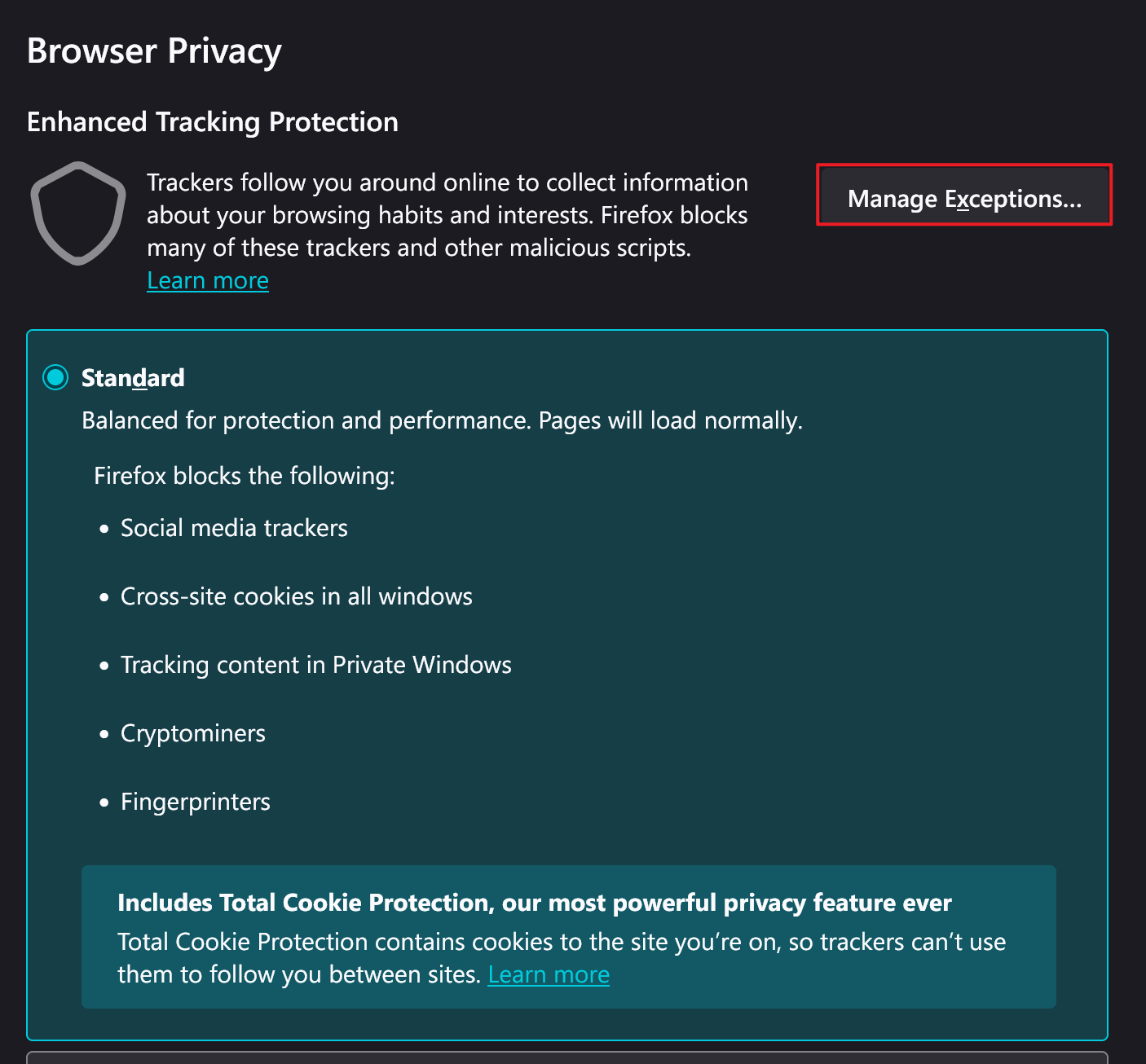Click the Browser Privacy heading
1146x1064 pixels.
click(154, 51)
